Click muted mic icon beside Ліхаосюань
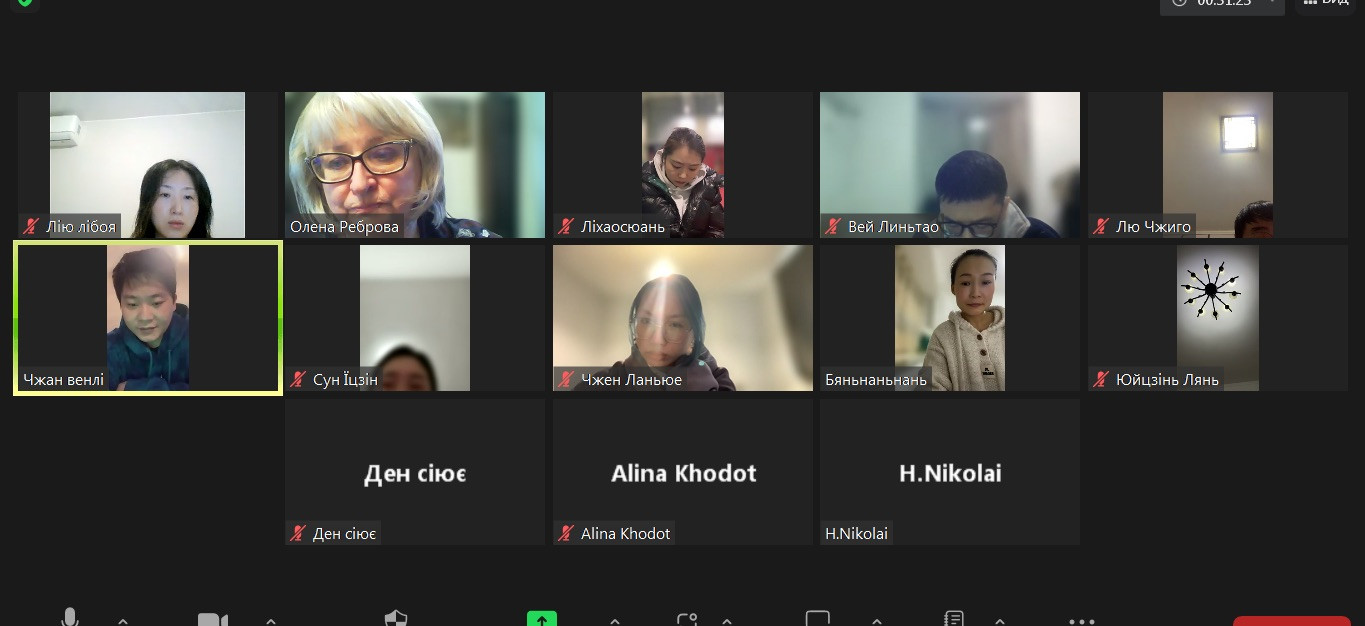This screenshot has height=626, width=1365. pos(567,226)
